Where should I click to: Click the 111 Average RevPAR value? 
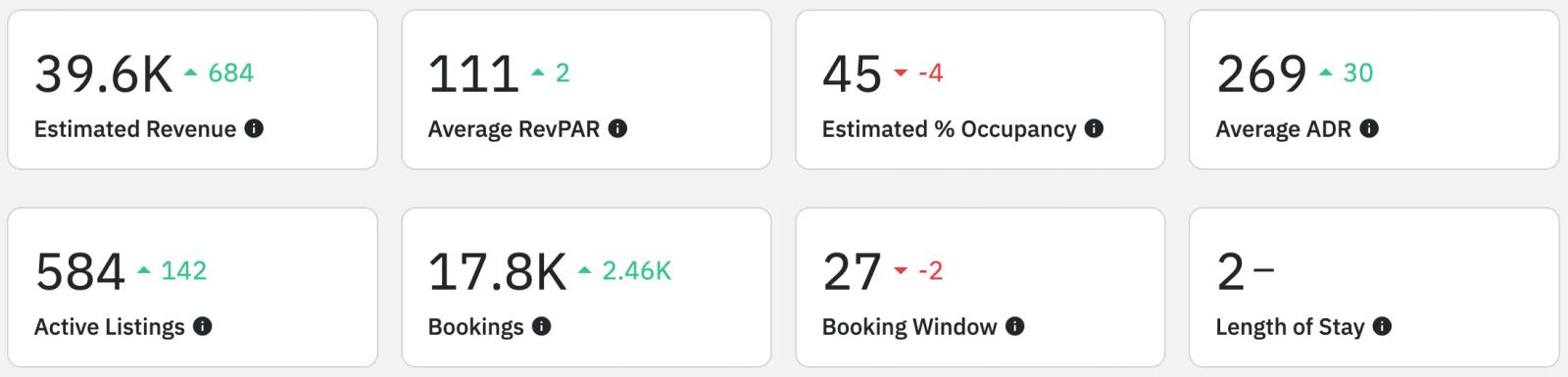[473, 74]
